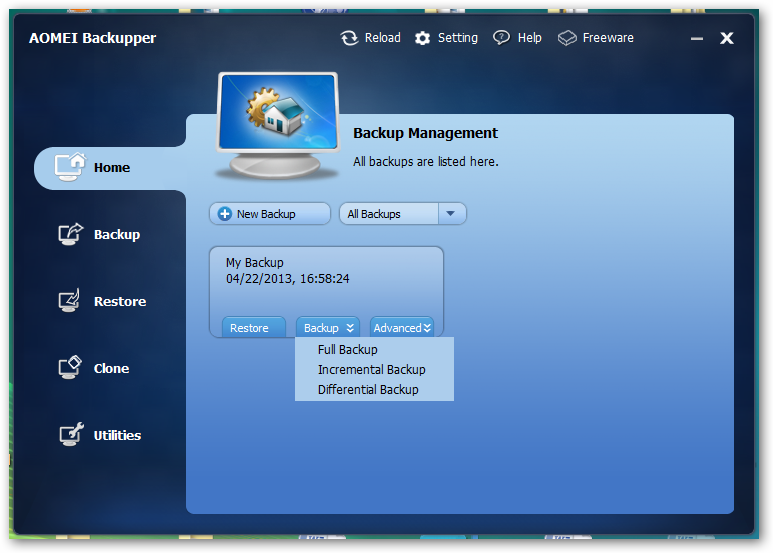This screenshot has width=773, height=553.
Task: Select the My Backup entry title
Action: [254, 263]
